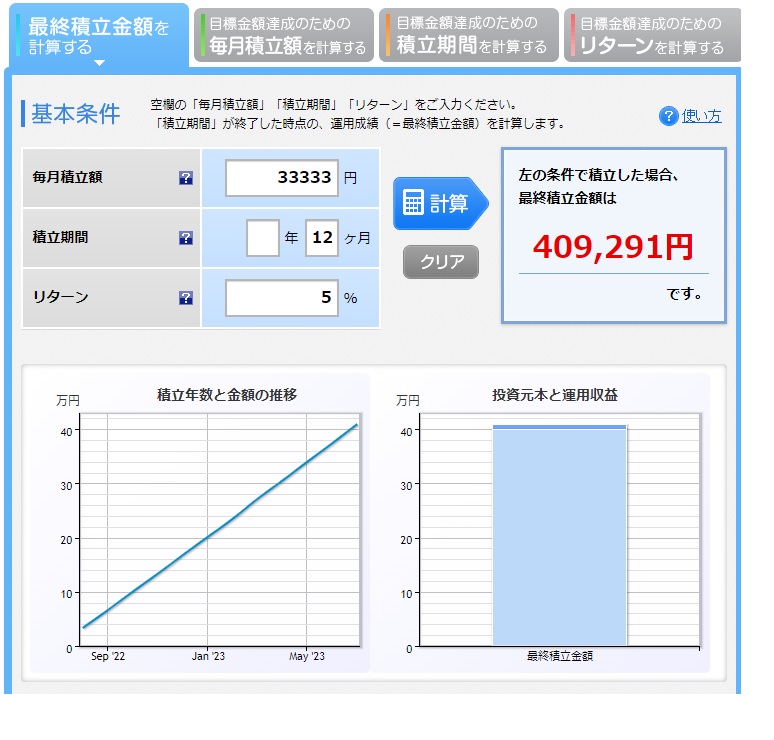Switch to 積立期間を計算する tab
774x740 pixels.
click(469, 35)
